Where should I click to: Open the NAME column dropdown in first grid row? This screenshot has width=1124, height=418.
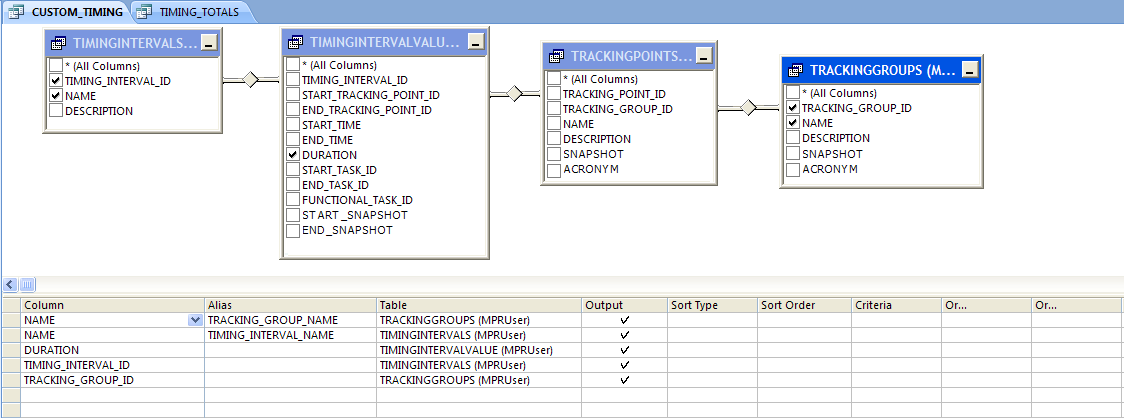(194, 320)
